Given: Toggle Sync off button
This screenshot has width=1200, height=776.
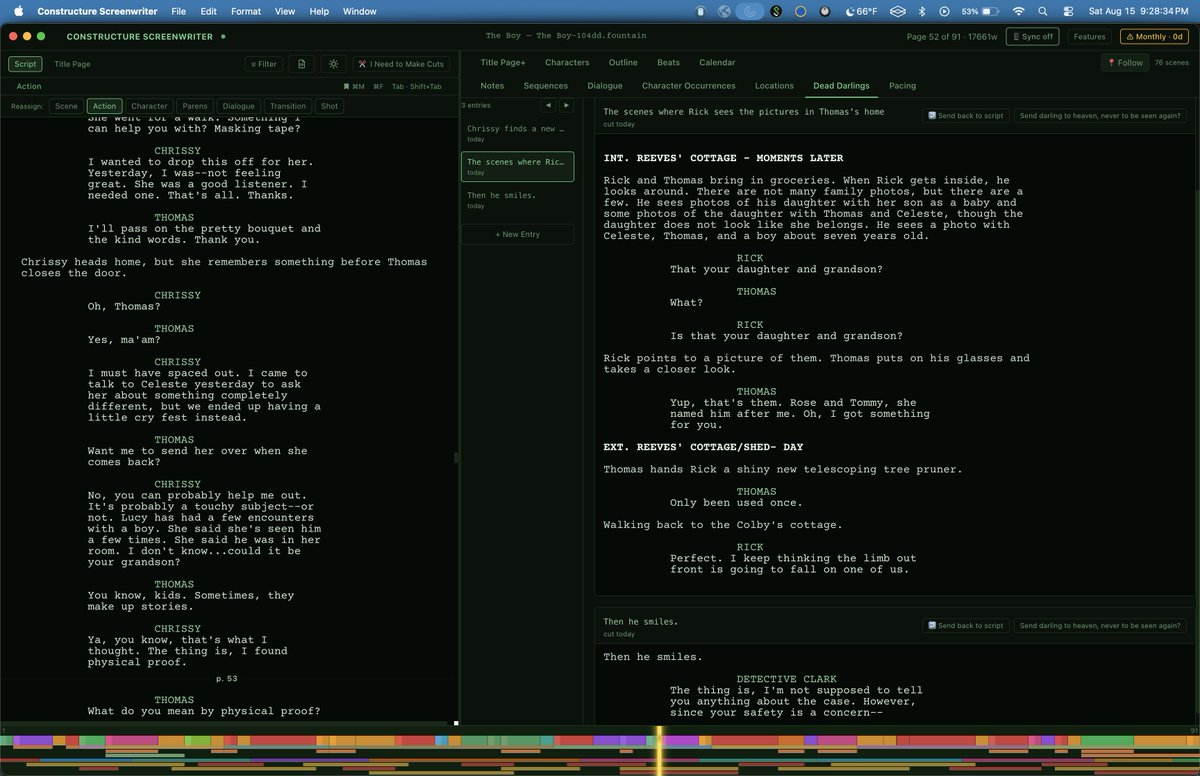Looking at the screenshot, I should (x=1031, y=36).
